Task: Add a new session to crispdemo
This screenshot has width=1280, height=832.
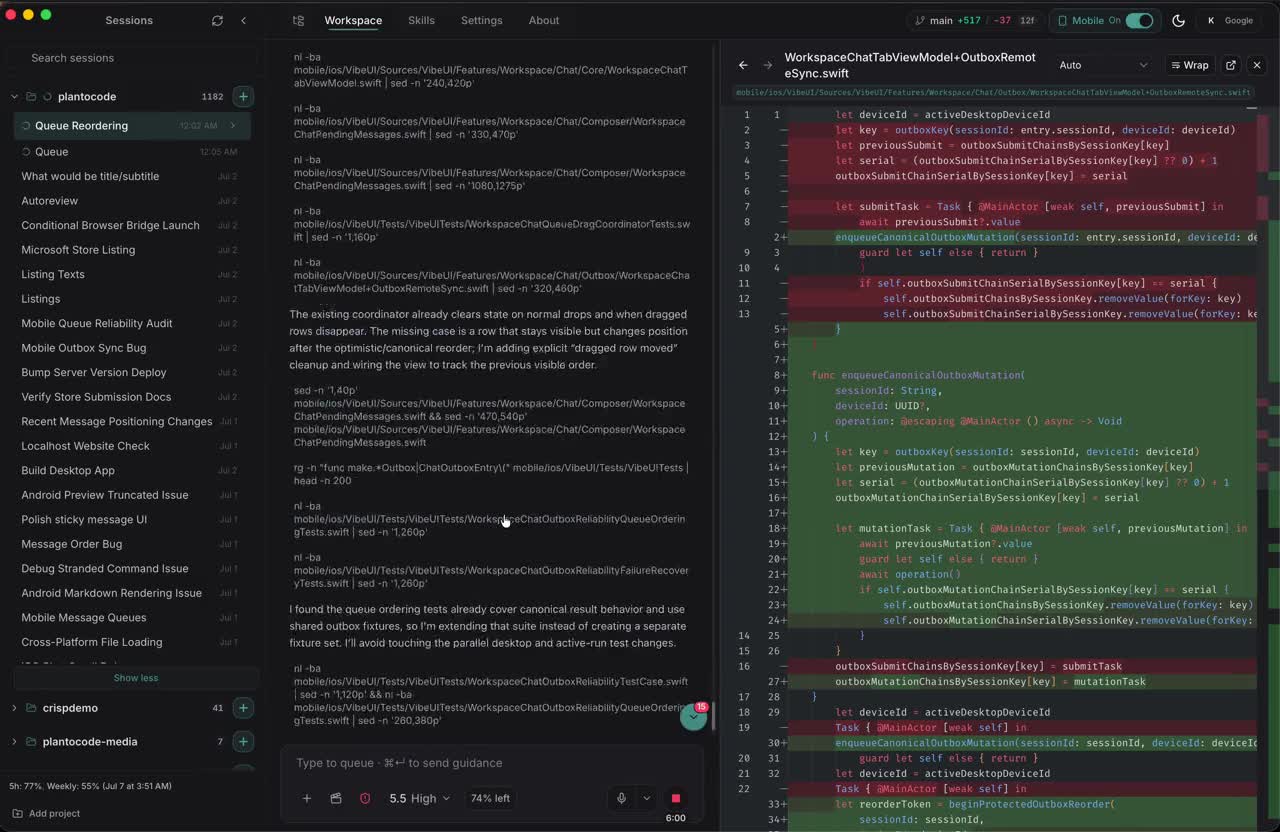Action: pyautogui.click(x=243, y=708)
